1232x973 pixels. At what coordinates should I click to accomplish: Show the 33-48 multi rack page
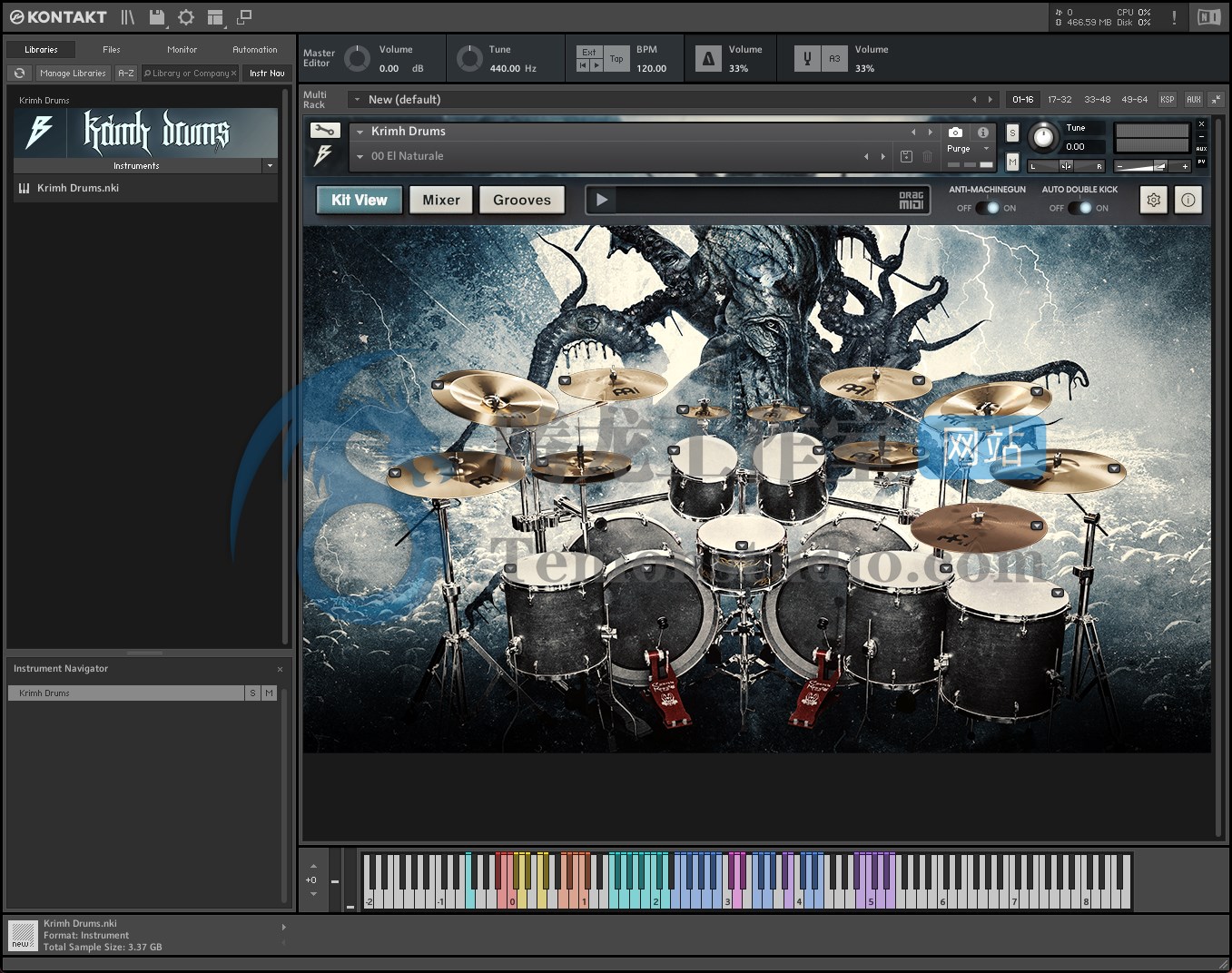tap(1097, 100)
